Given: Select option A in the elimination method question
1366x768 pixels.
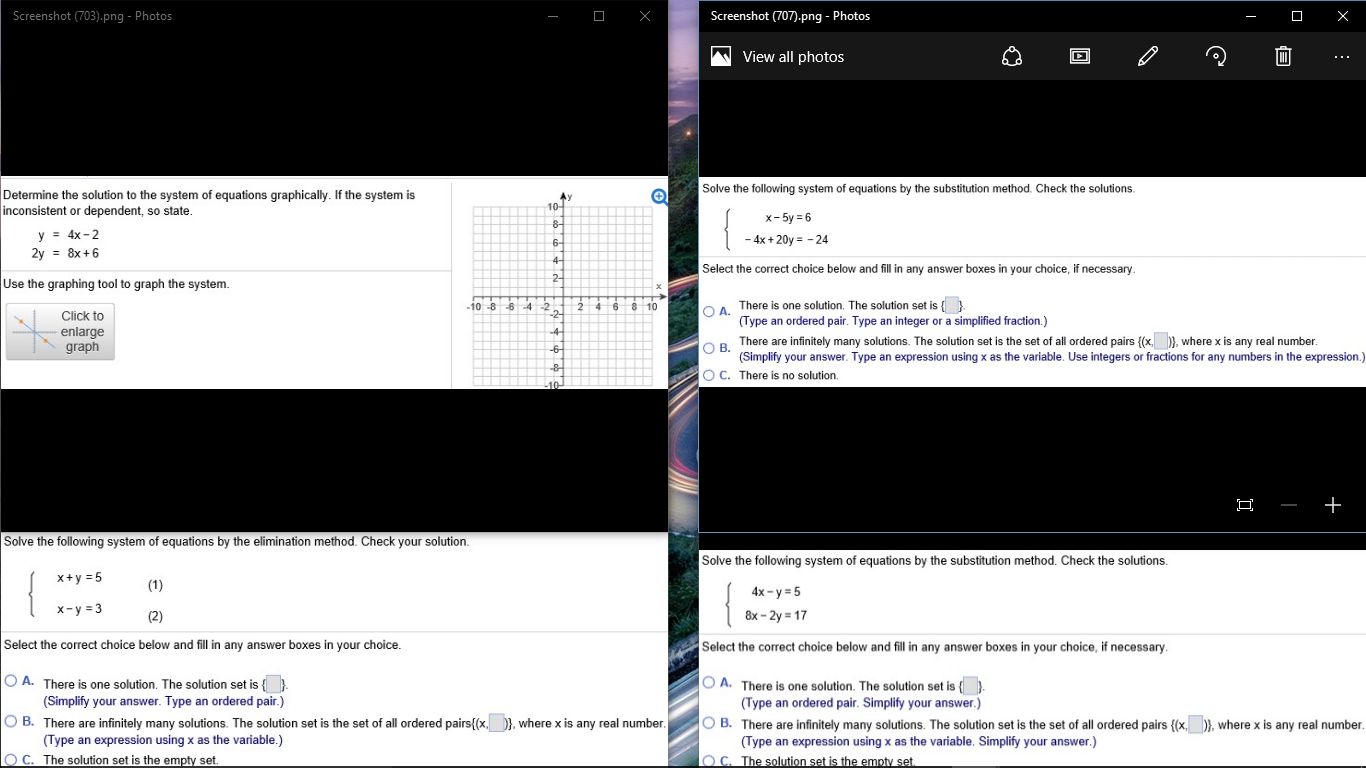Looking at the screenshot, I should coord(11,681).
